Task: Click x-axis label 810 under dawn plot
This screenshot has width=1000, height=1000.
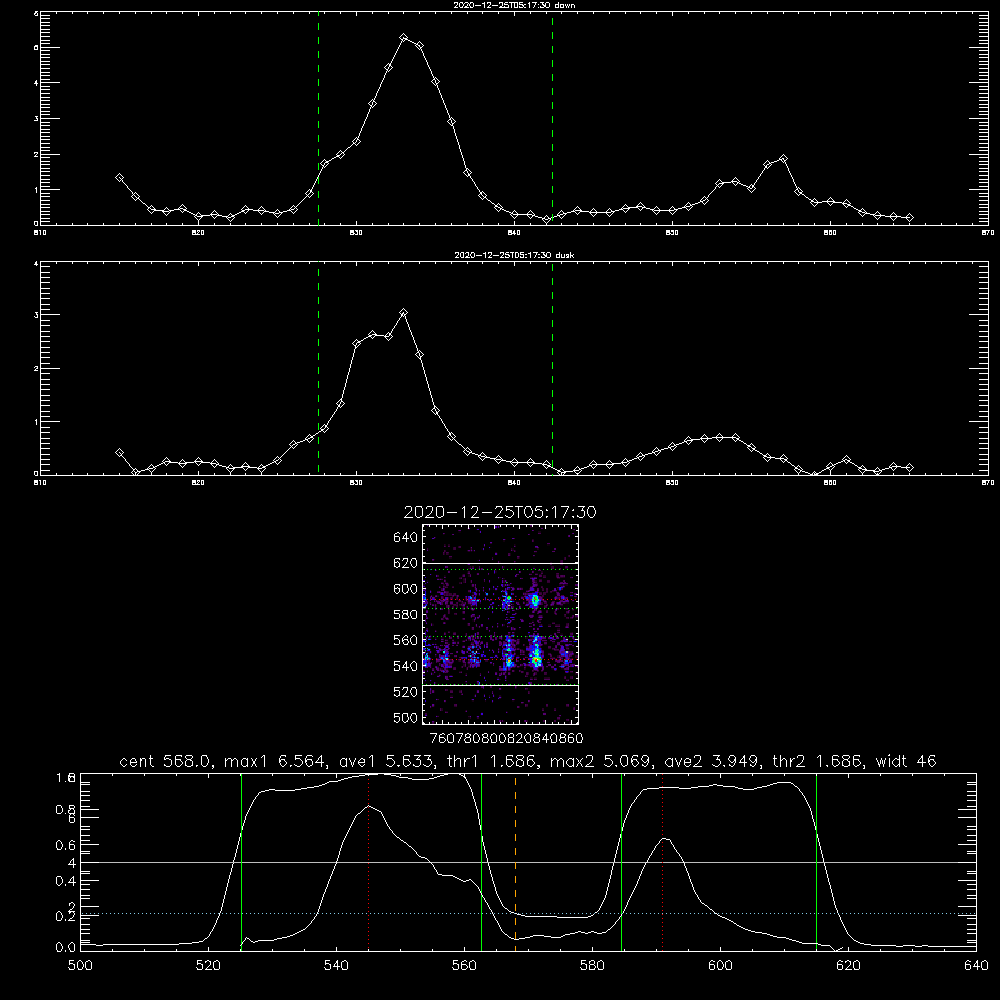Action: [40, 233]
